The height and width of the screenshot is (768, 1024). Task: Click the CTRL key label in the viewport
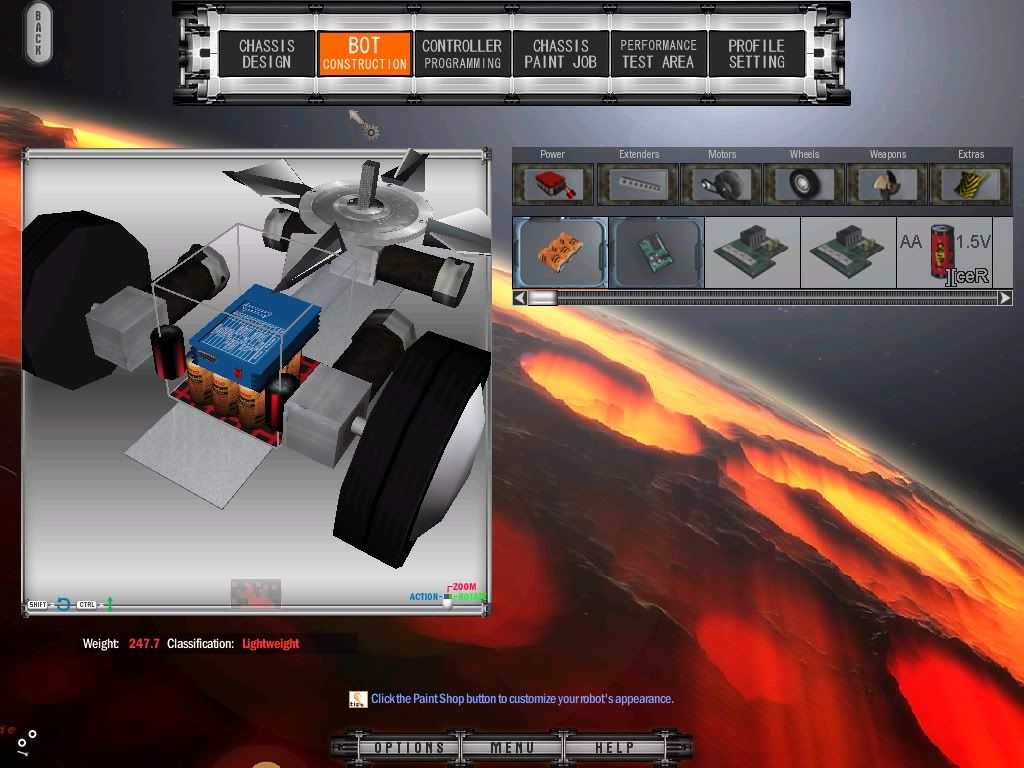tap(87, 604)
